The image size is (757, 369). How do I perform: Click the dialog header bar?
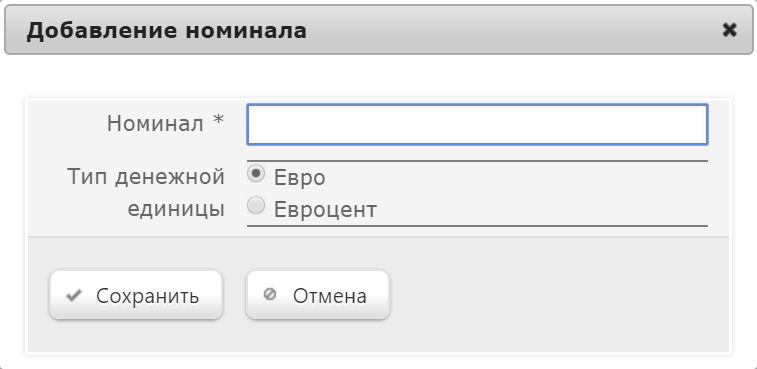click(378, 30)
